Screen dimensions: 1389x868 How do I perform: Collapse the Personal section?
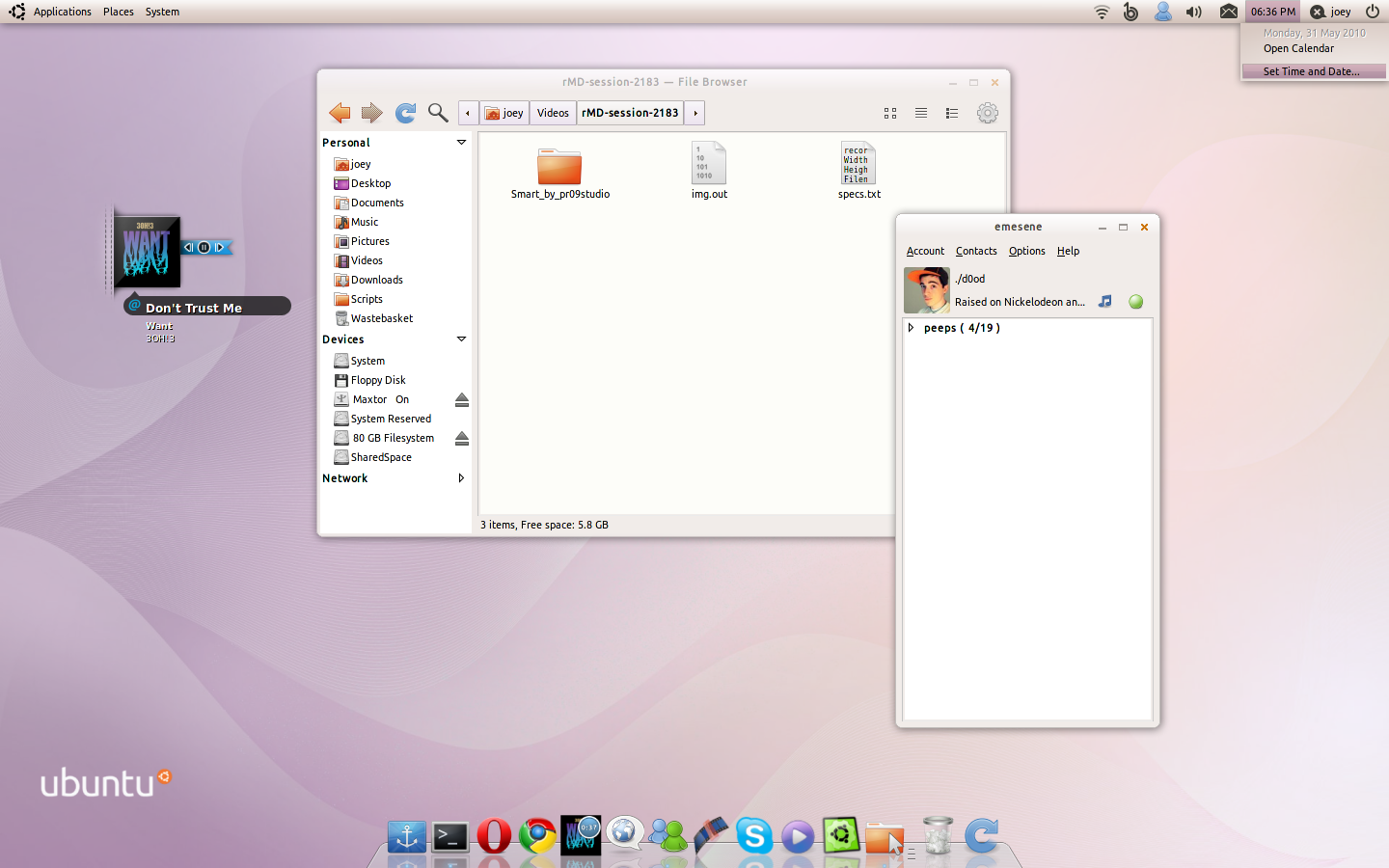click(x=461, y=143)
